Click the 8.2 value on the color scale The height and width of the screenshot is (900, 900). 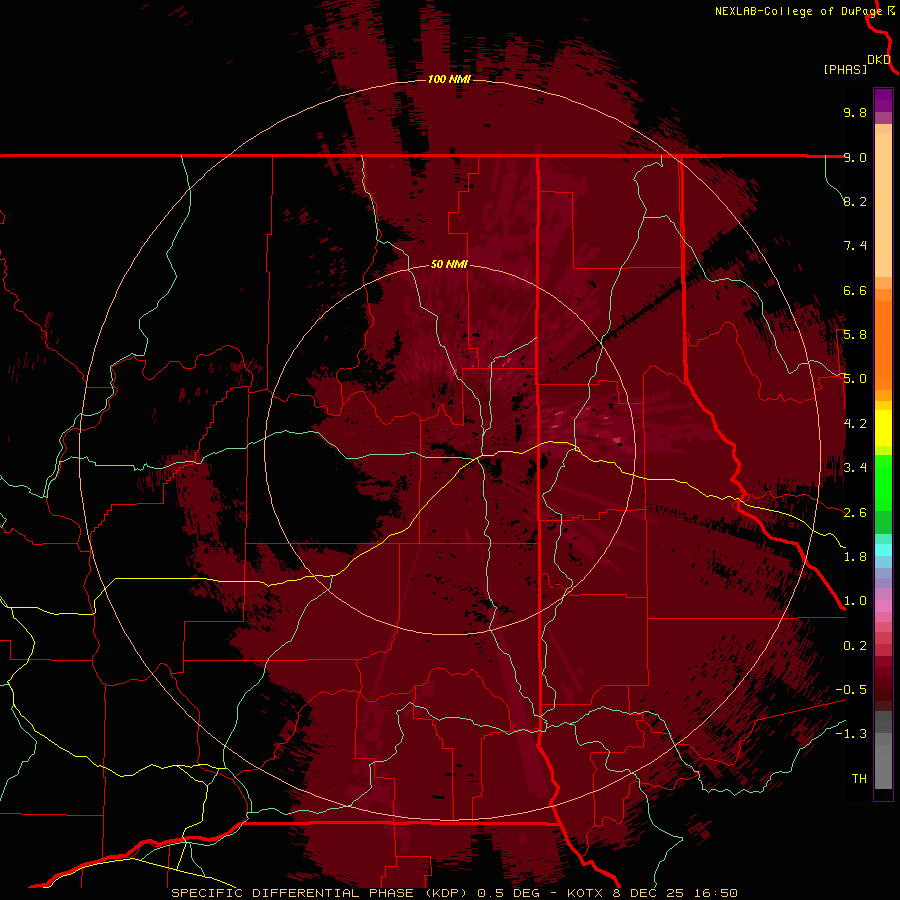tap(855, 201)
